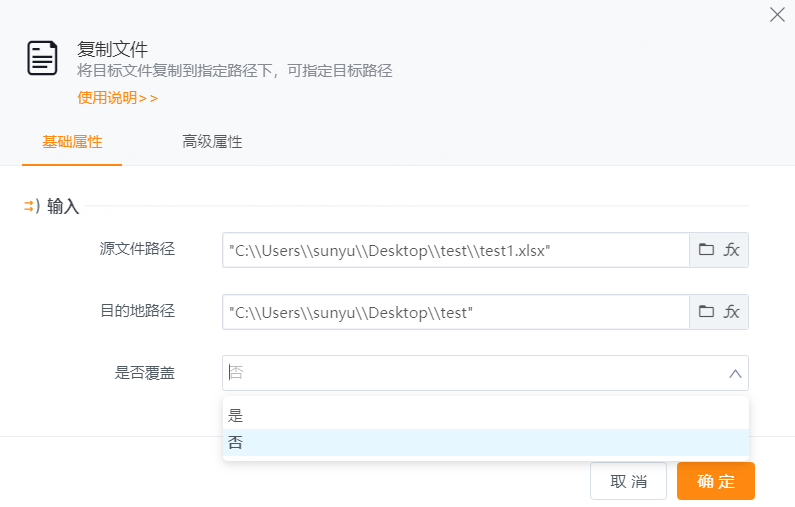Browse folder for 源文件路径
The height and width of the screenshot is (507, 795).
tap(706, 250)
